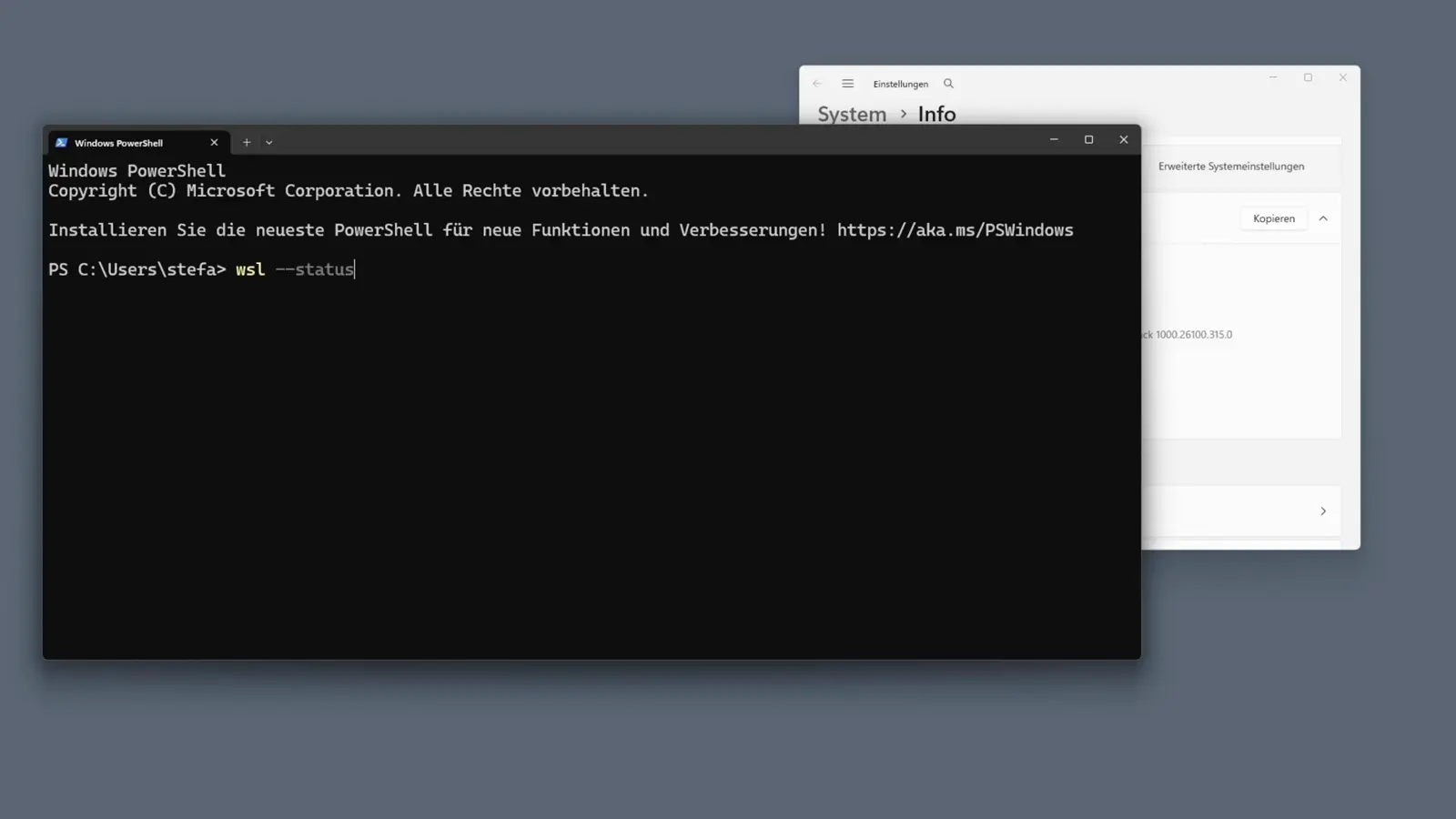Viewport: 1456px width, 819px height.
Task: Open search in Einstellungen window
Action: click(x=948, y=84)
